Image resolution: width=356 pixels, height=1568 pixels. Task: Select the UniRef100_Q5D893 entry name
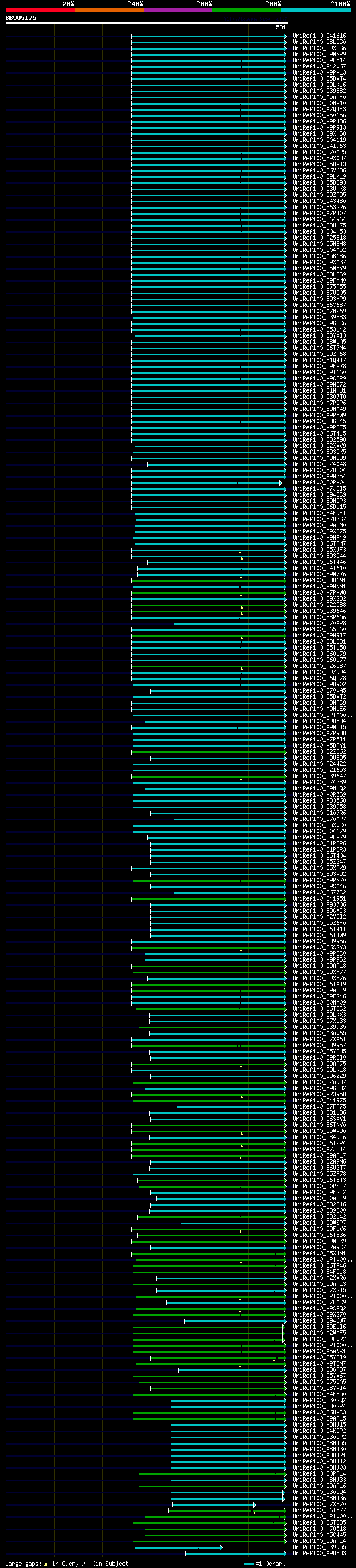pos(319,182)
